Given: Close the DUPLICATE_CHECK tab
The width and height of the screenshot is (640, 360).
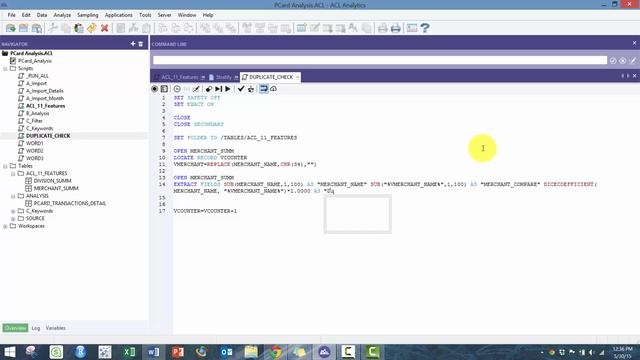Looking at the screenshot, I should click(297, 77).
